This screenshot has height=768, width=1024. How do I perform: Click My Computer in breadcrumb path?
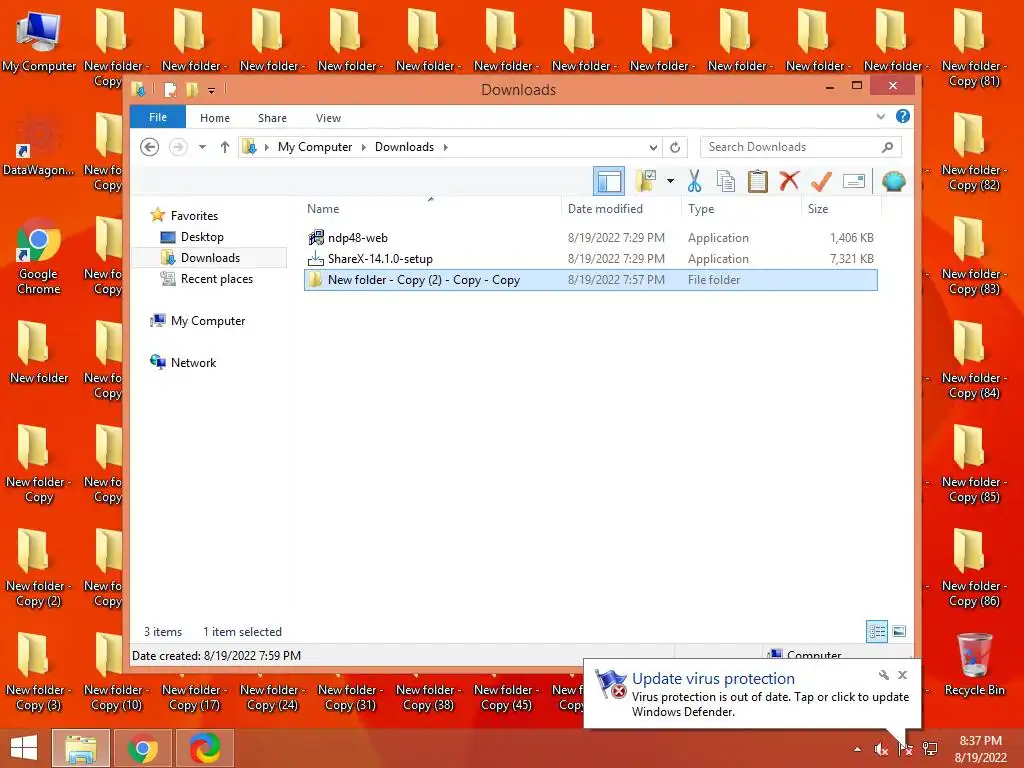tap(315, 147)
